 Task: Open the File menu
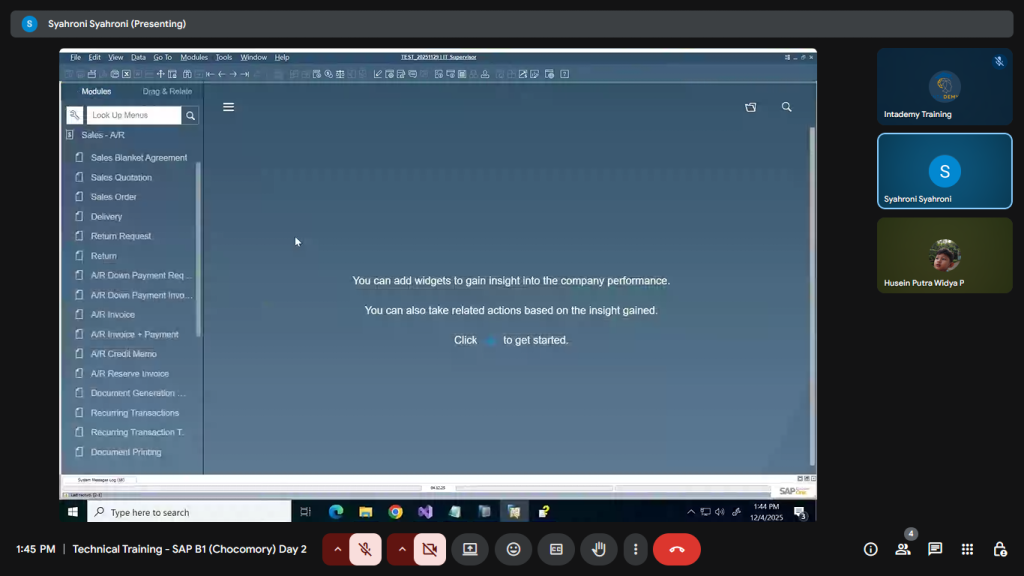tap(76, 57)
